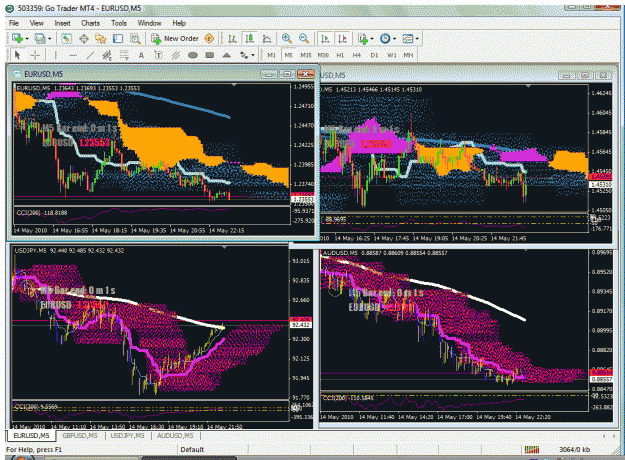Zoom in on the chart
The height and width of the screenshot is (460, 625).
pos(286,38)
